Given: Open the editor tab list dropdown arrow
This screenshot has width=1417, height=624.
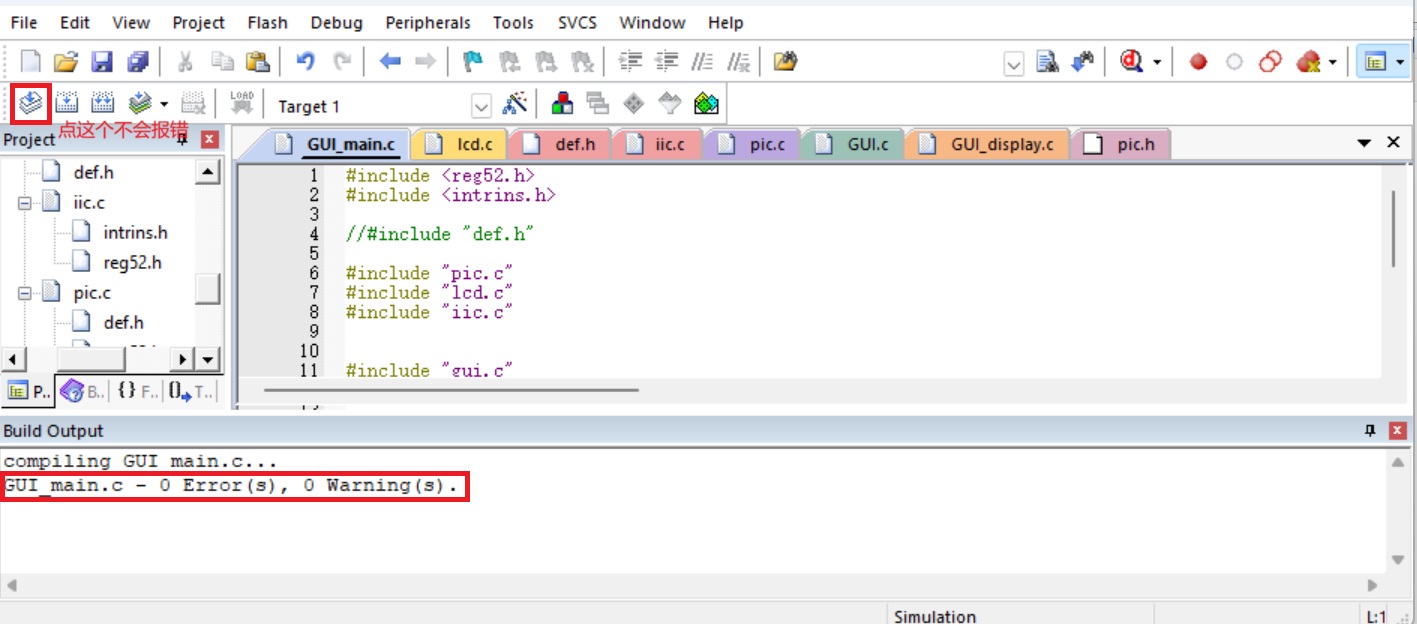Looking at the screenshot, I should coord(1364,143).
